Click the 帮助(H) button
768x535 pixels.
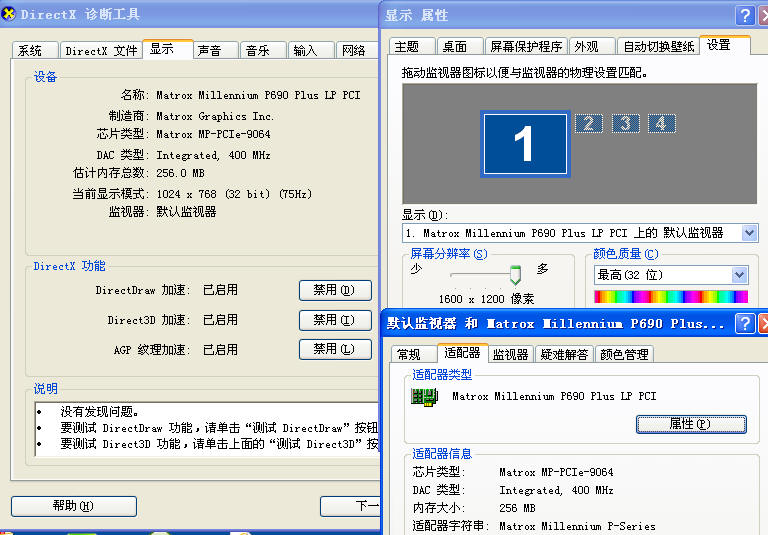73,506
